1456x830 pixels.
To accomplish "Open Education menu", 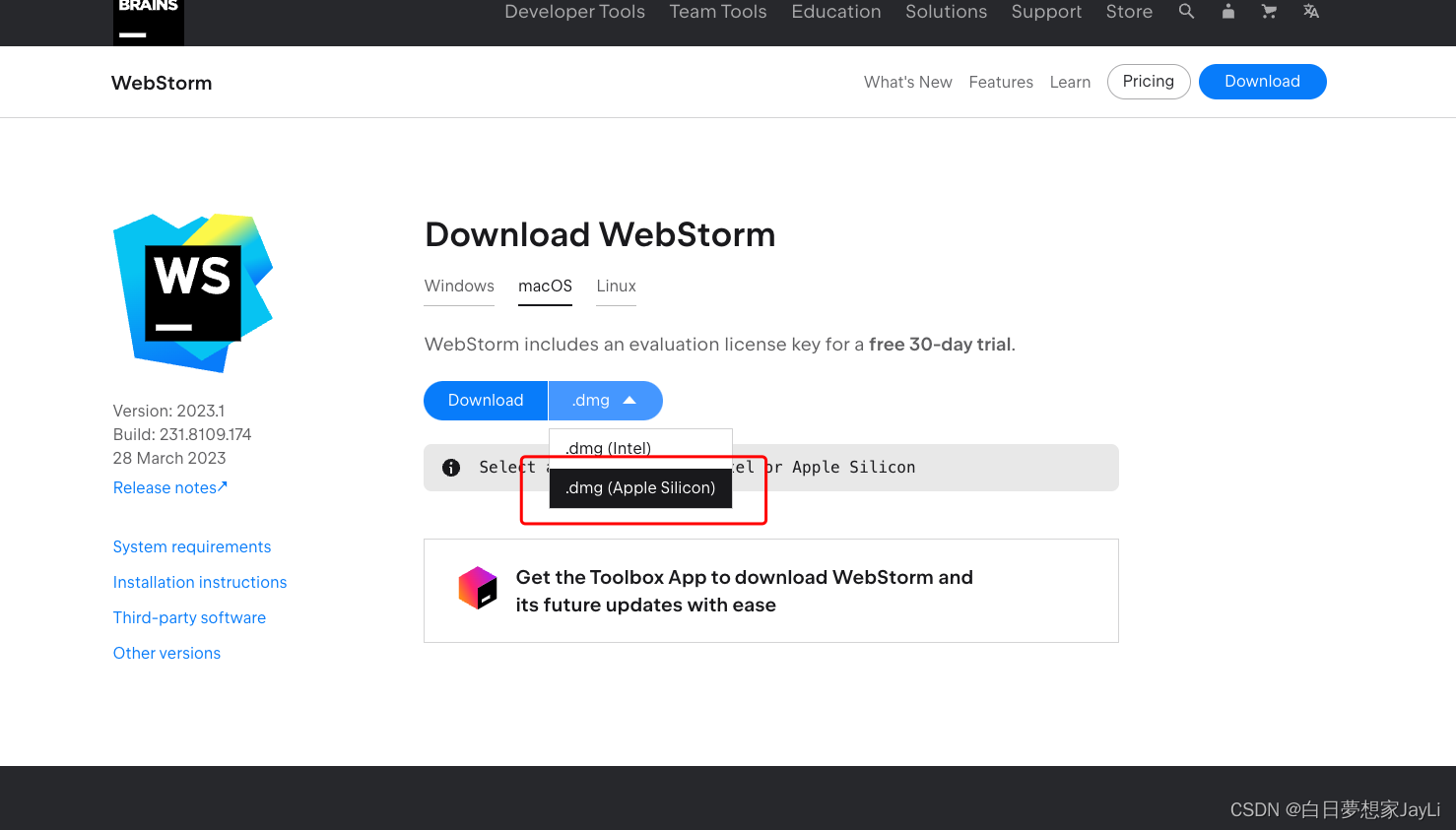I will (836, 12).
